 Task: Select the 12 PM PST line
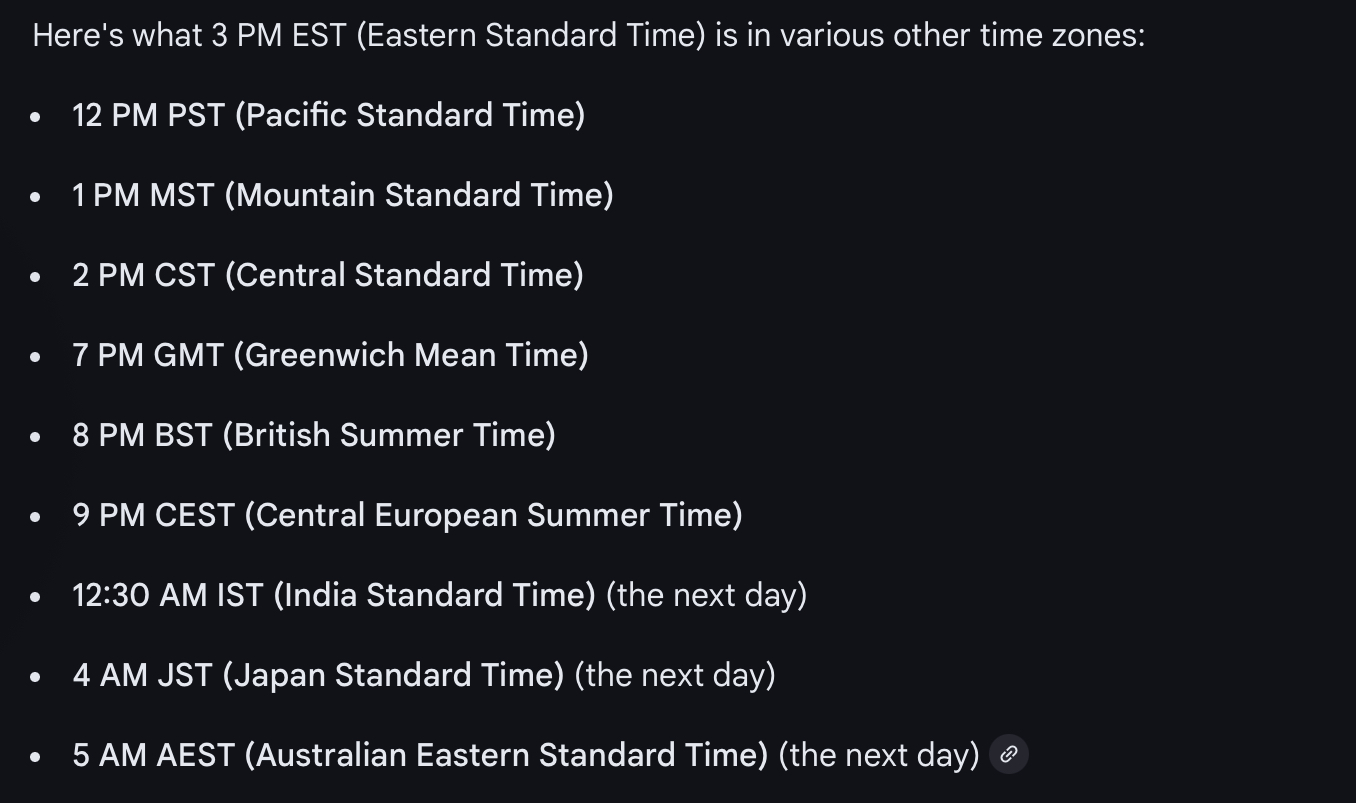(x=329, y=115)
